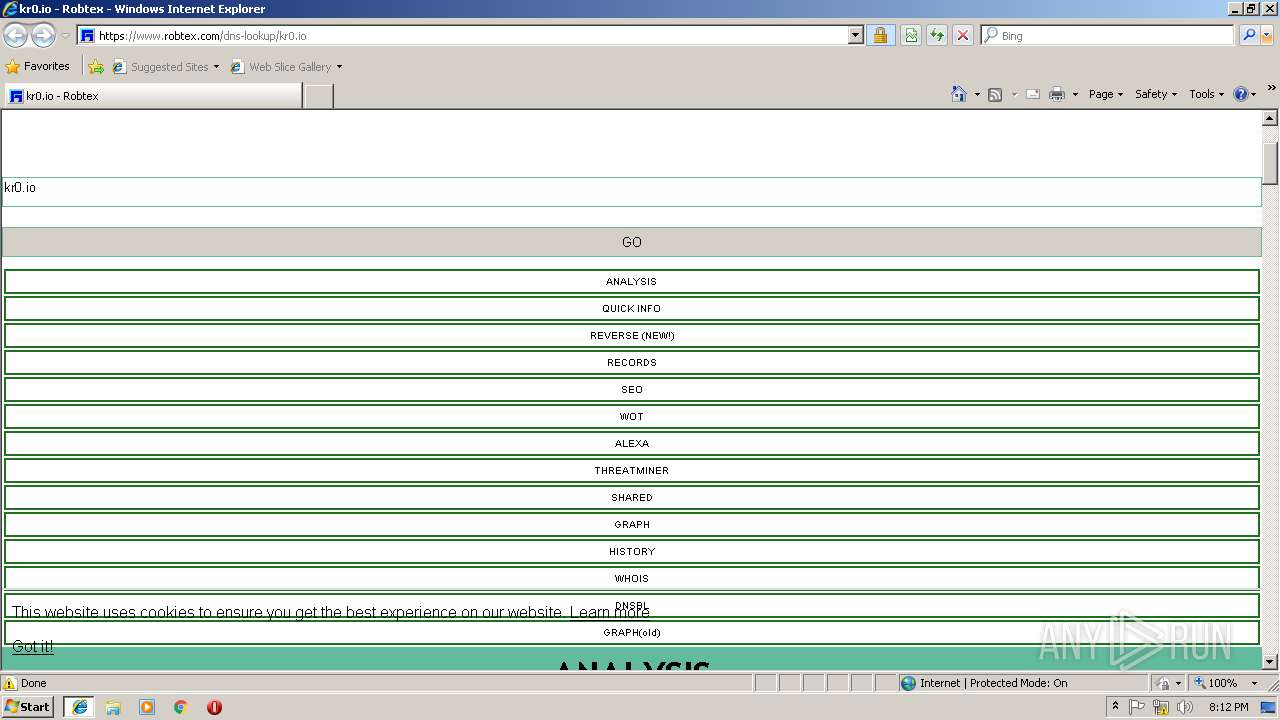
Task: Click the WOT navigation button
Action: tap(631, 416)
